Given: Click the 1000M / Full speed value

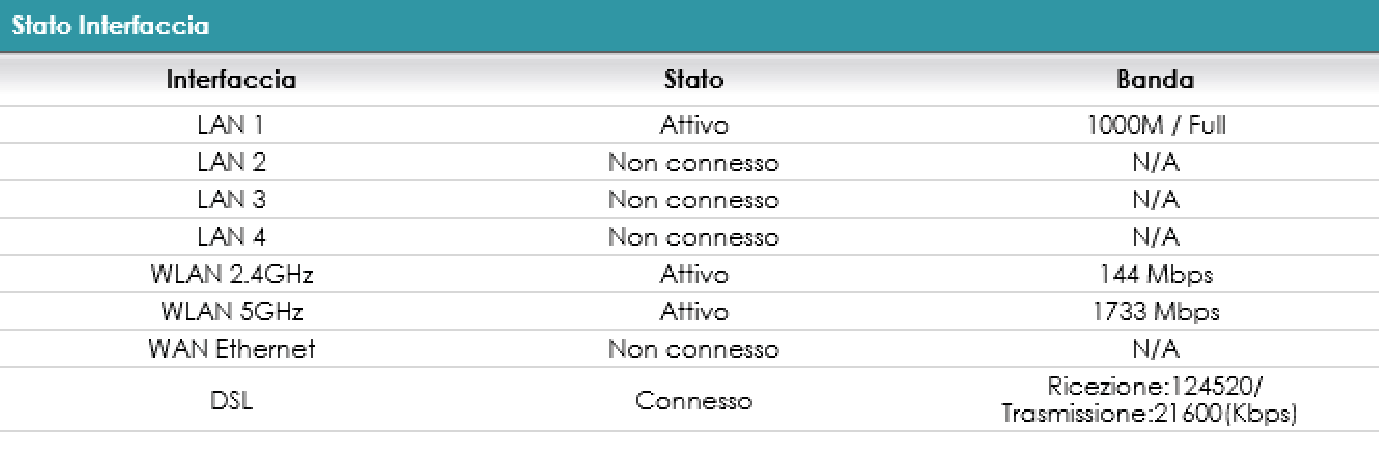Looking at the screenshot, I should pos(1155,126).
